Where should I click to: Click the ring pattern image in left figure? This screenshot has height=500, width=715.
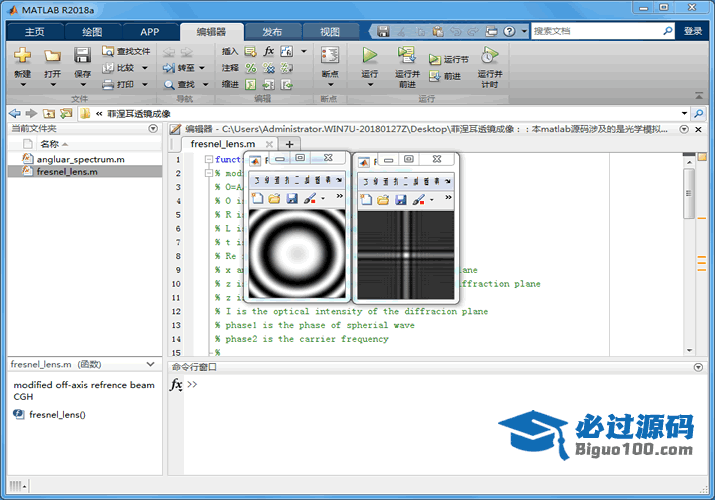coord(297,253)
